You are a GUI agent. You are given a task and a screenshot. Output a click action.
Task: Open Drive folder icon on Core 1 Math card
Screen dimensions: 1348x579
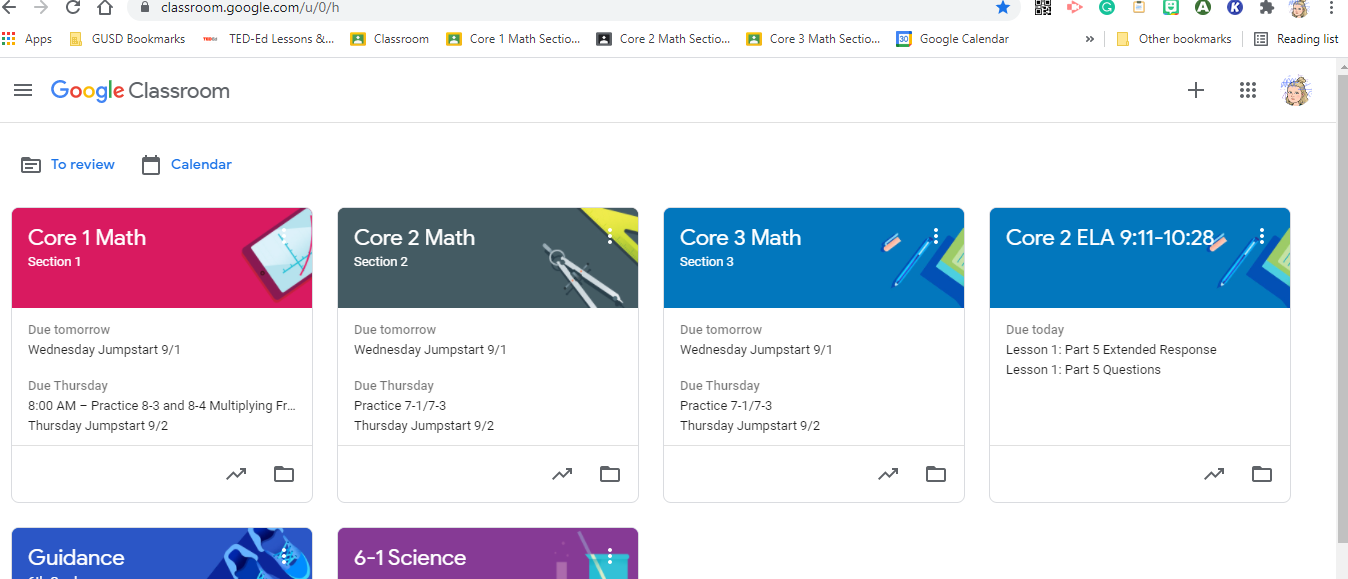pyautogui.click(x=284, y=474)
